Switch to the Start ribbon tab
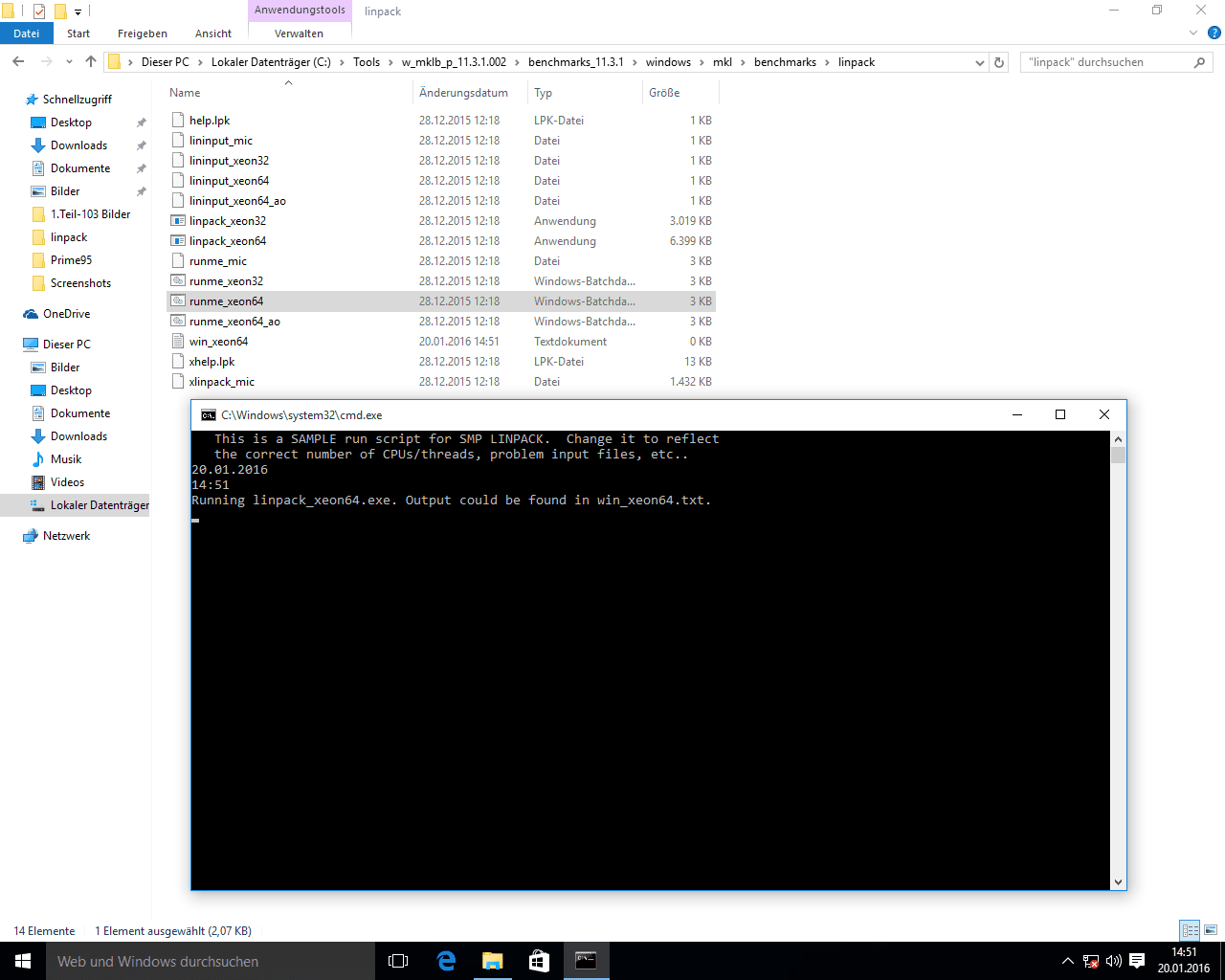 click(x=78, y=33)
